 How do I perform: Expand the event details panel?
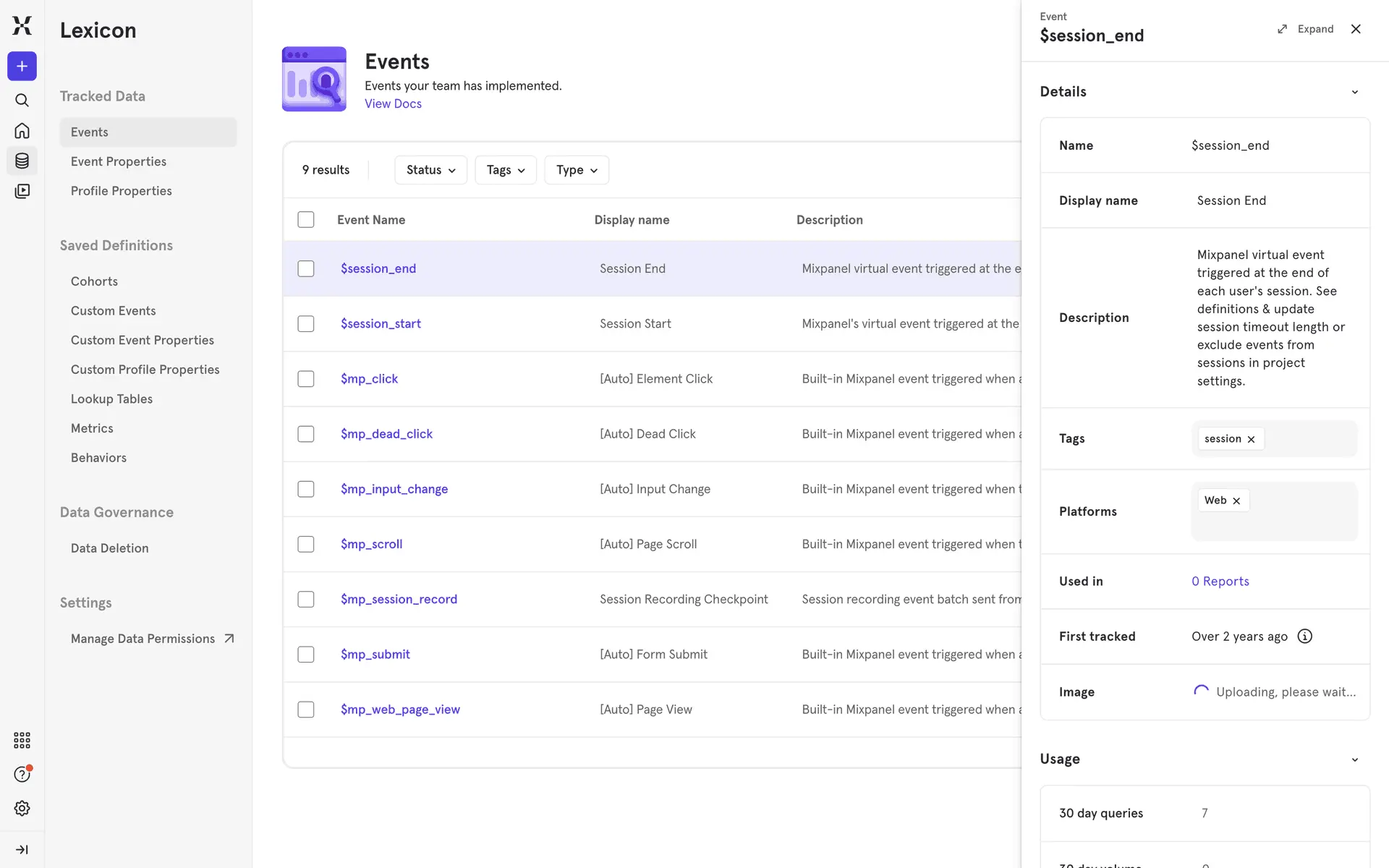(1306, 29)
